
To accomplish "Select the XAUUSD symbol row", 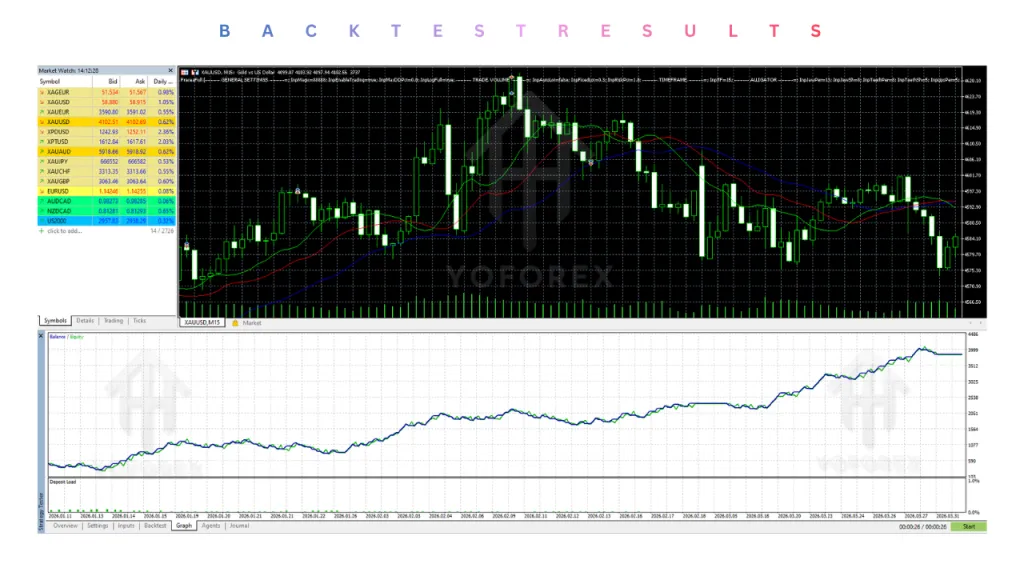I will tap(106, 122).
